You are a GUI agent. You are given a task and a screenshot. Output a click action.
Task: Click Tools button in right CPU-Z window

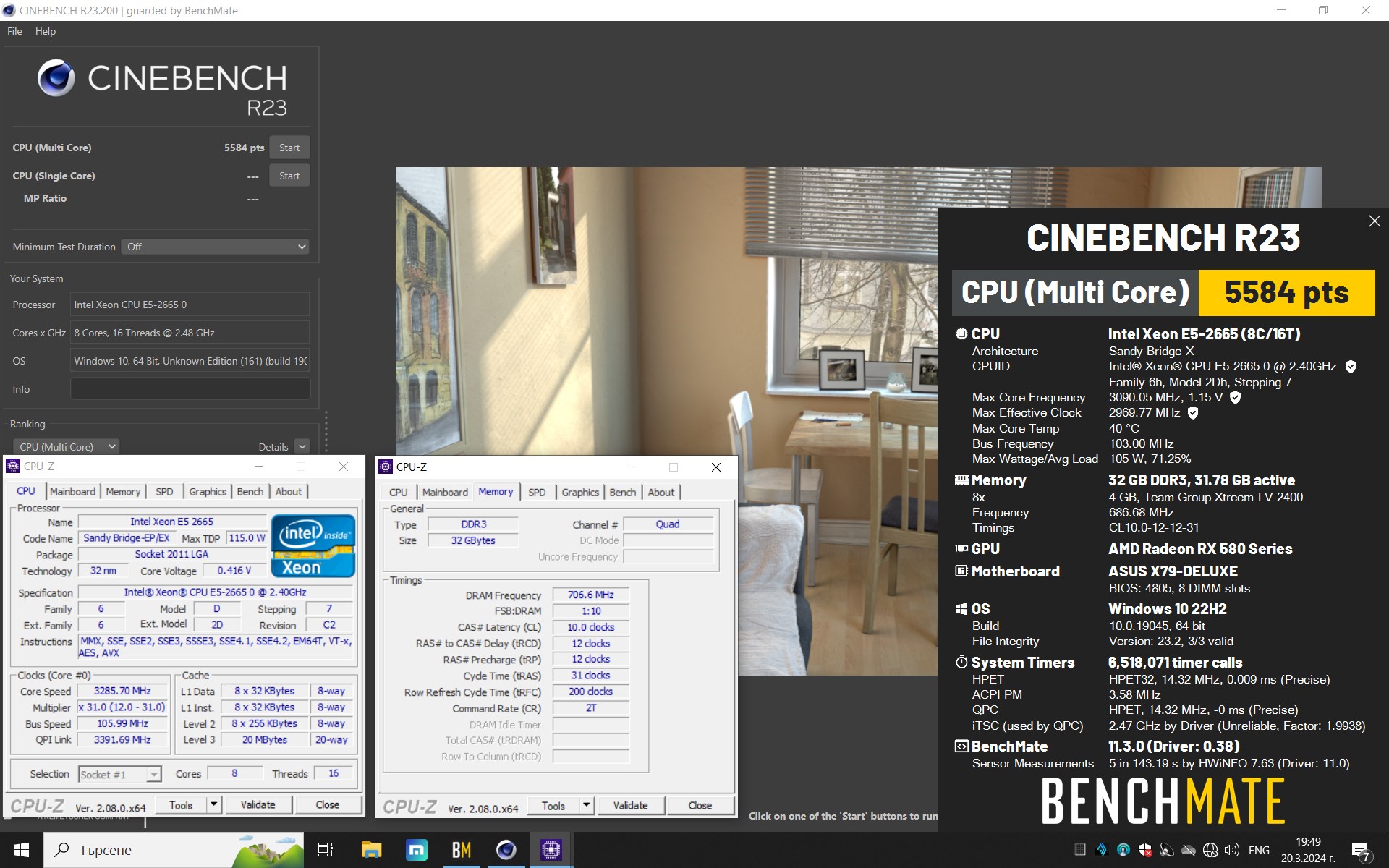[x=553, y=805]
